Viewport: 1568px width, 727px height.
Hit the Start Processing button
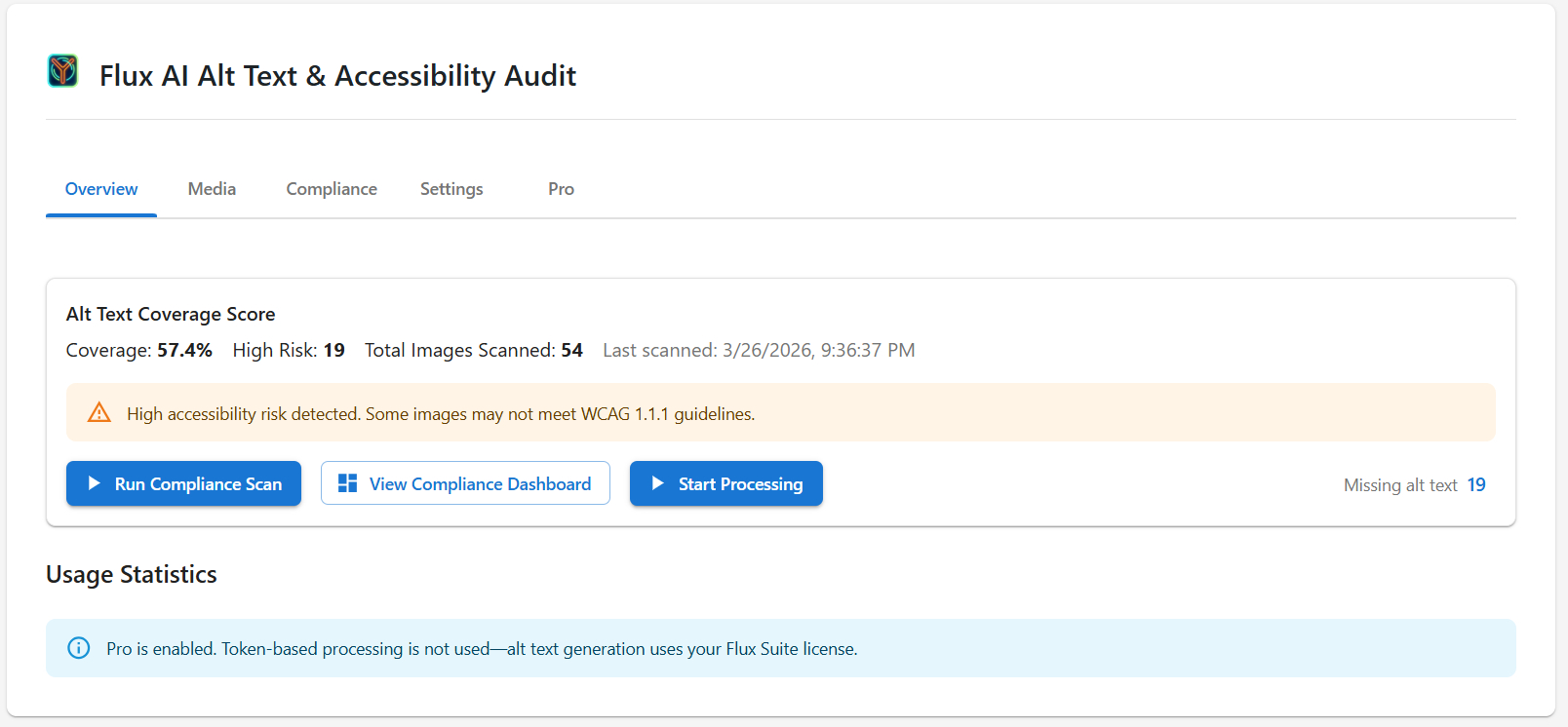[x=726, y=483]
